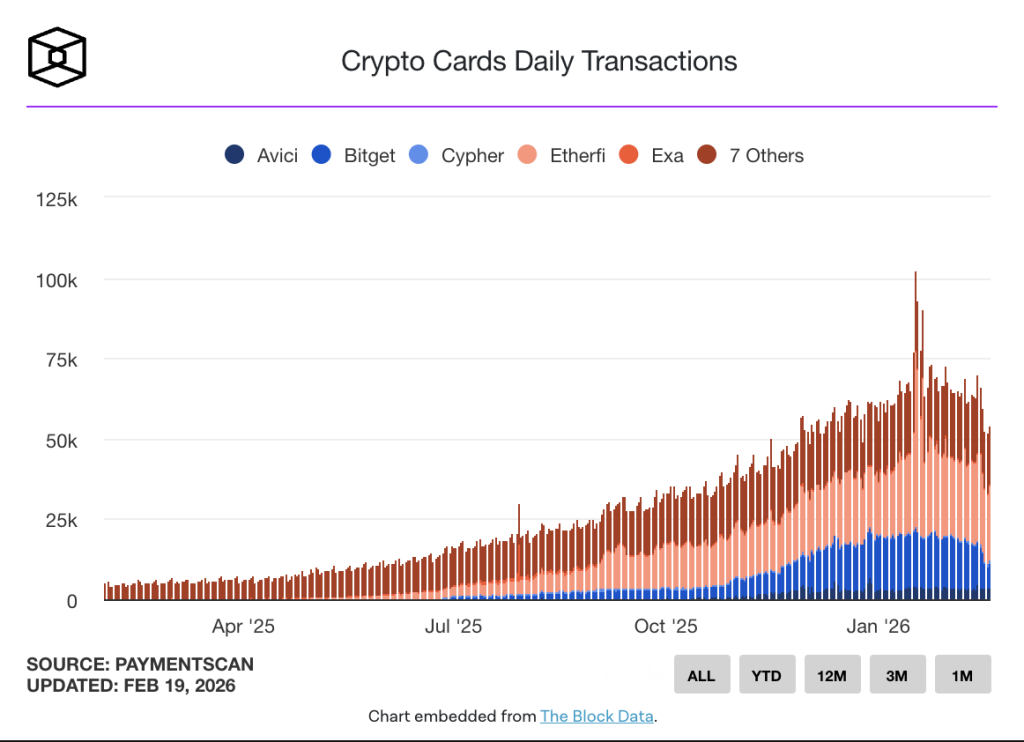Click the Avici legend color dot
This screenshot has width=1024, height=742.
coord(232,155)
